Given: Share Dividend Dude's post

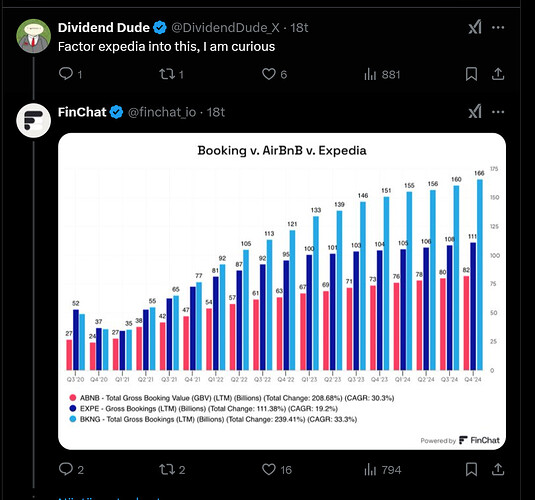Looking at the screenshot, I should [498, 74].
